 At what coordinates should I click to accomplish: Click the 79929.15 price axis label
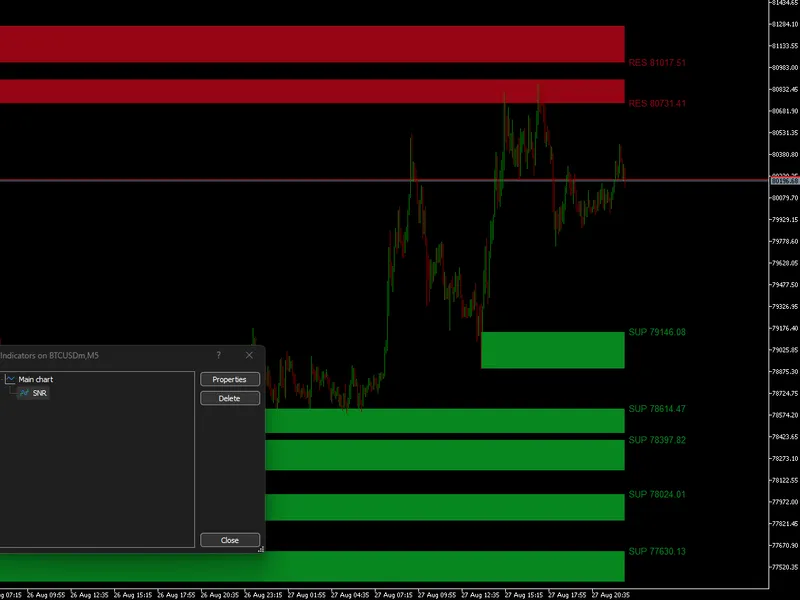785,219
